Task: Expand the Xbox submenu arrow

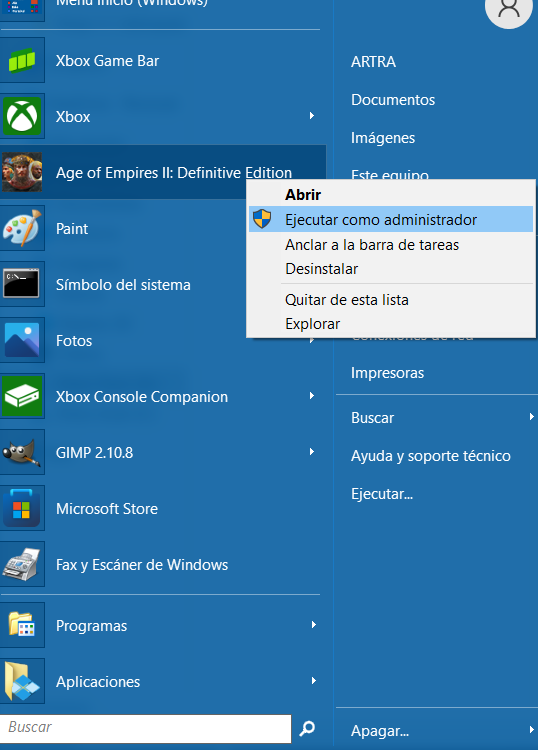Action: [312, 116]
